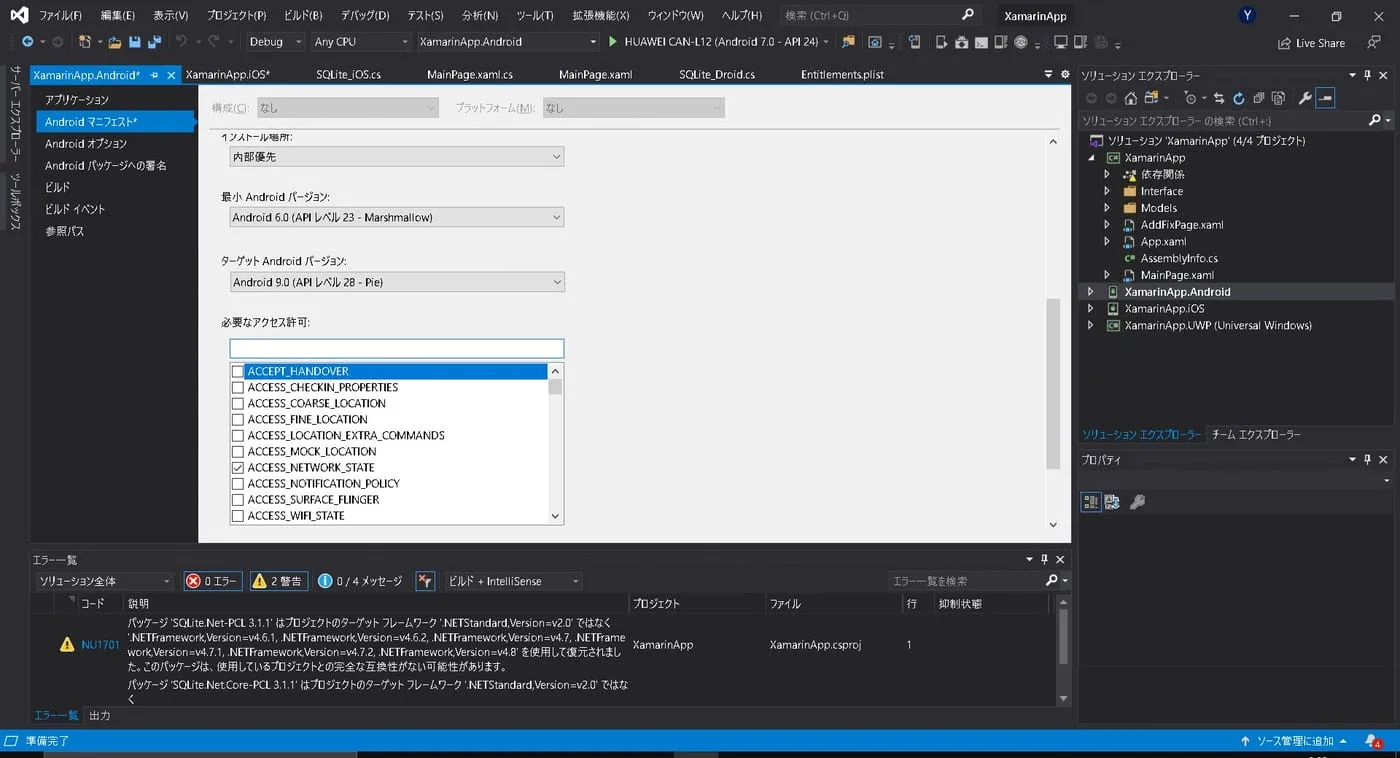This screenshot has width=1400, height=758.
Task: Open the デバッグ(D) menu
Action: 364,15
